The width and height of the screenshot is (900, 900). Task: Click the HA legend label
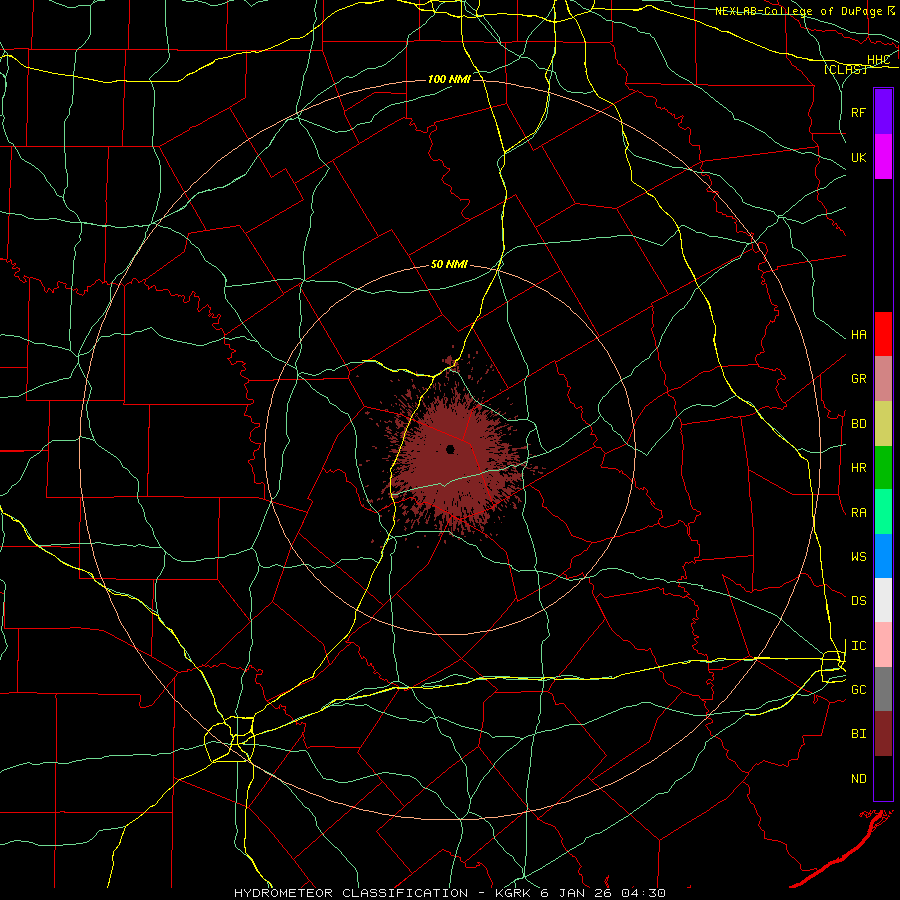click(x=859, y=335)
